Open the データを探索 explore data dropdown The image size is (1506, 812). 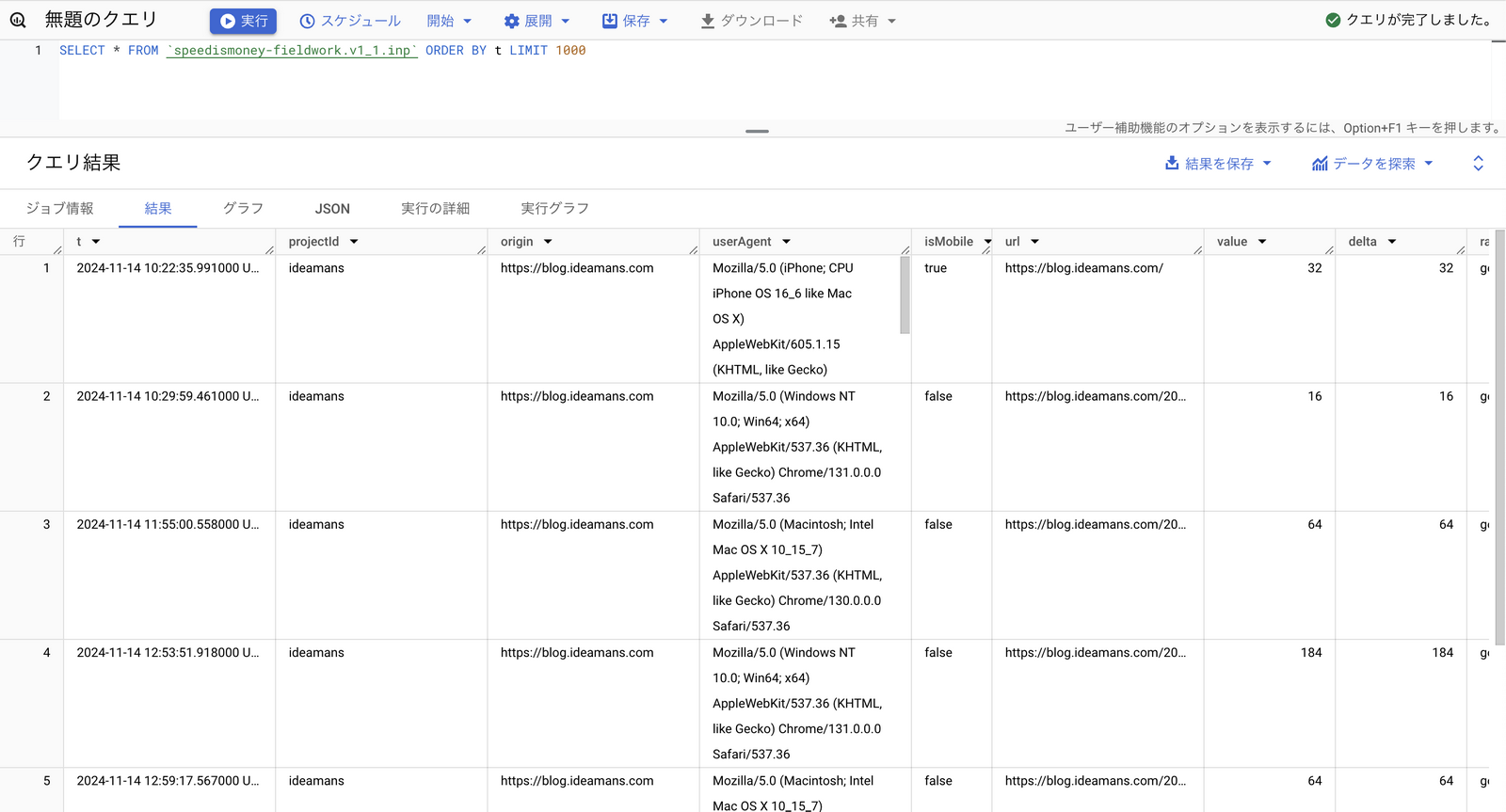pyautogui.click(x=1373, y=164)
